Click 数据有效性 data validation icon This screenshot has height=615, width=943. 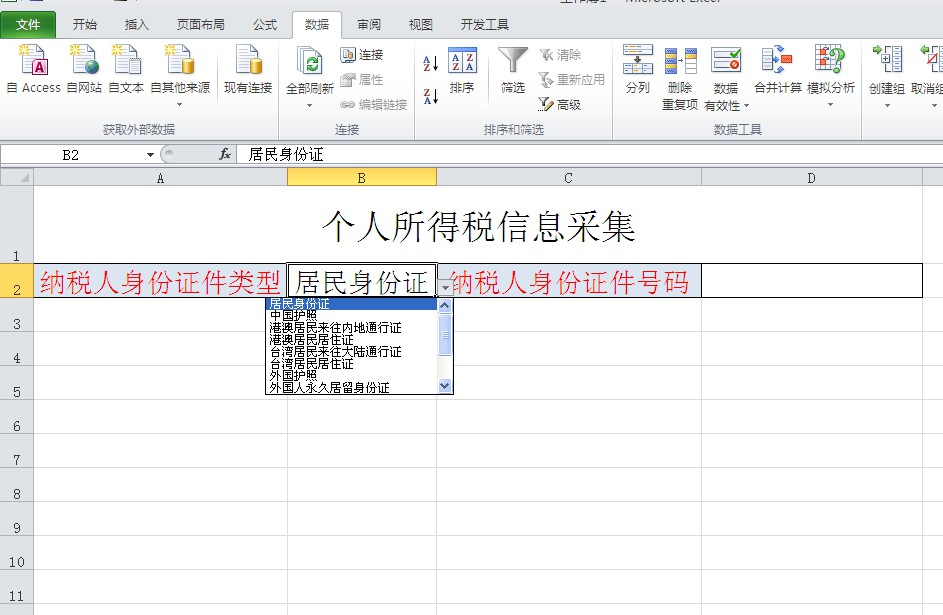[x=726, y=60]
